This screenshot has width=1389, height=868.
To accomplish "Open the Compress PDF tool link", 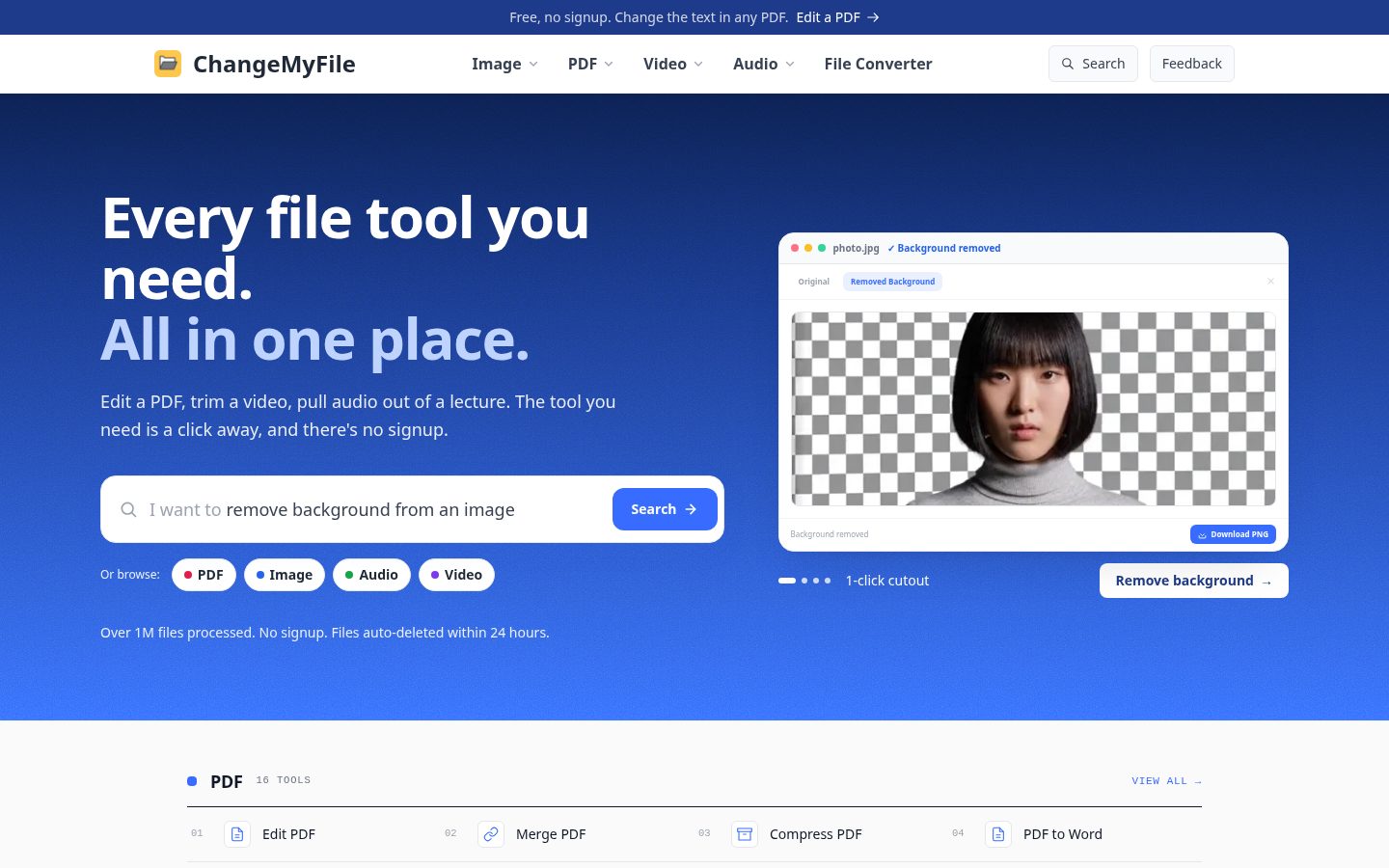I will click(815, 834).
